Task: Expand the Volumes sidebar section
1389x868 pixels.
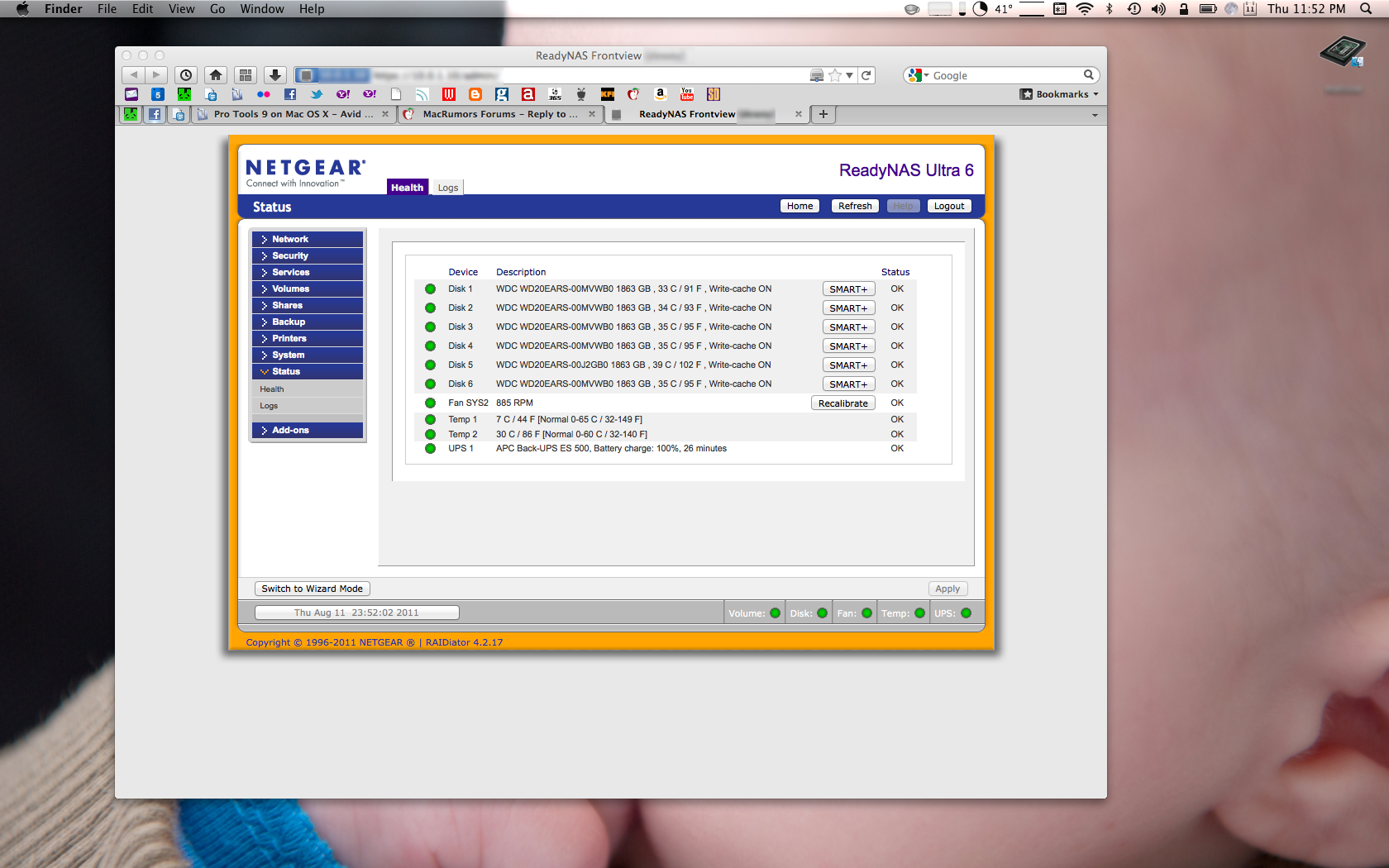Action: 308,289
